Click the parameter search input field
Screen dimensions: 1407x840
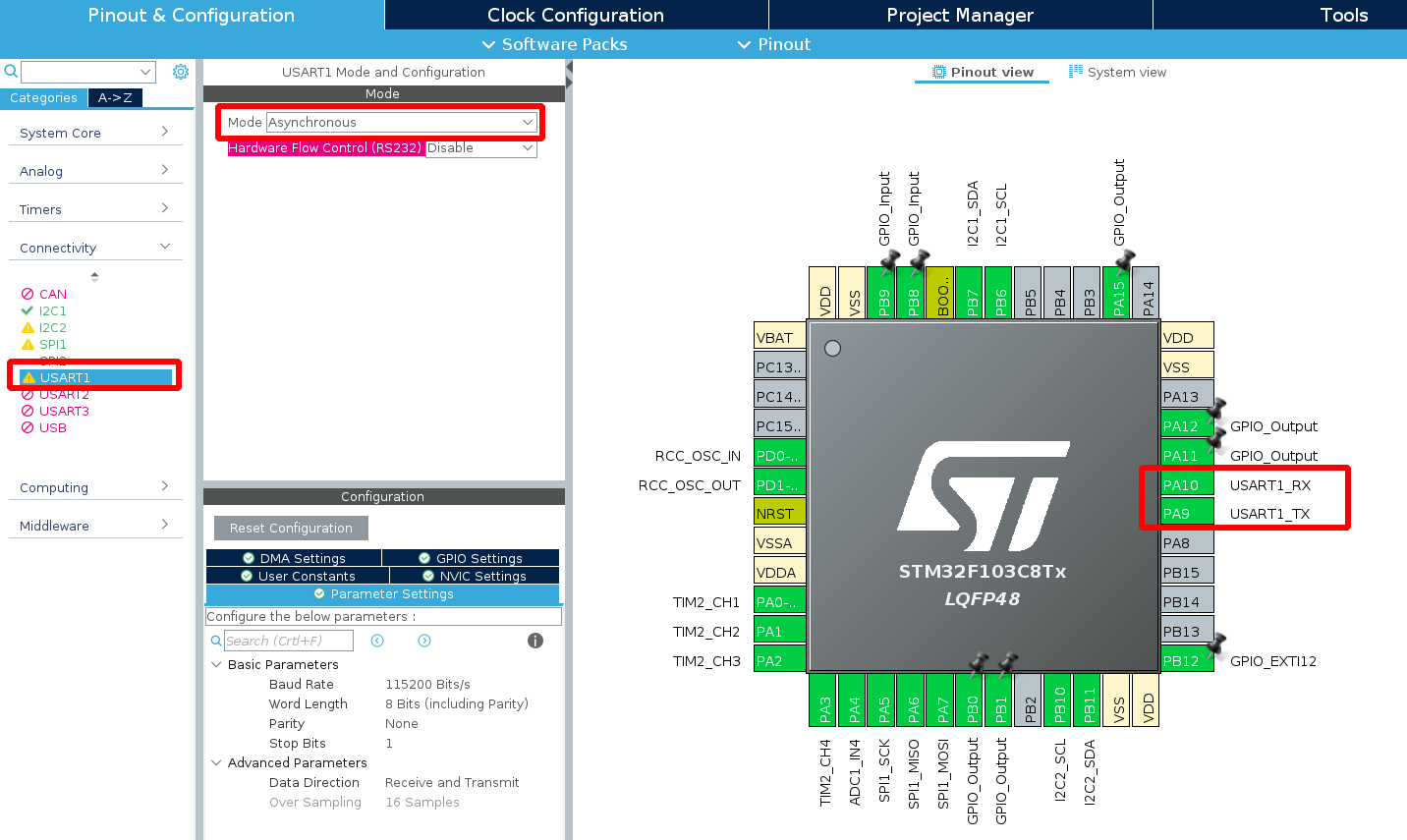tap(288, 641)
